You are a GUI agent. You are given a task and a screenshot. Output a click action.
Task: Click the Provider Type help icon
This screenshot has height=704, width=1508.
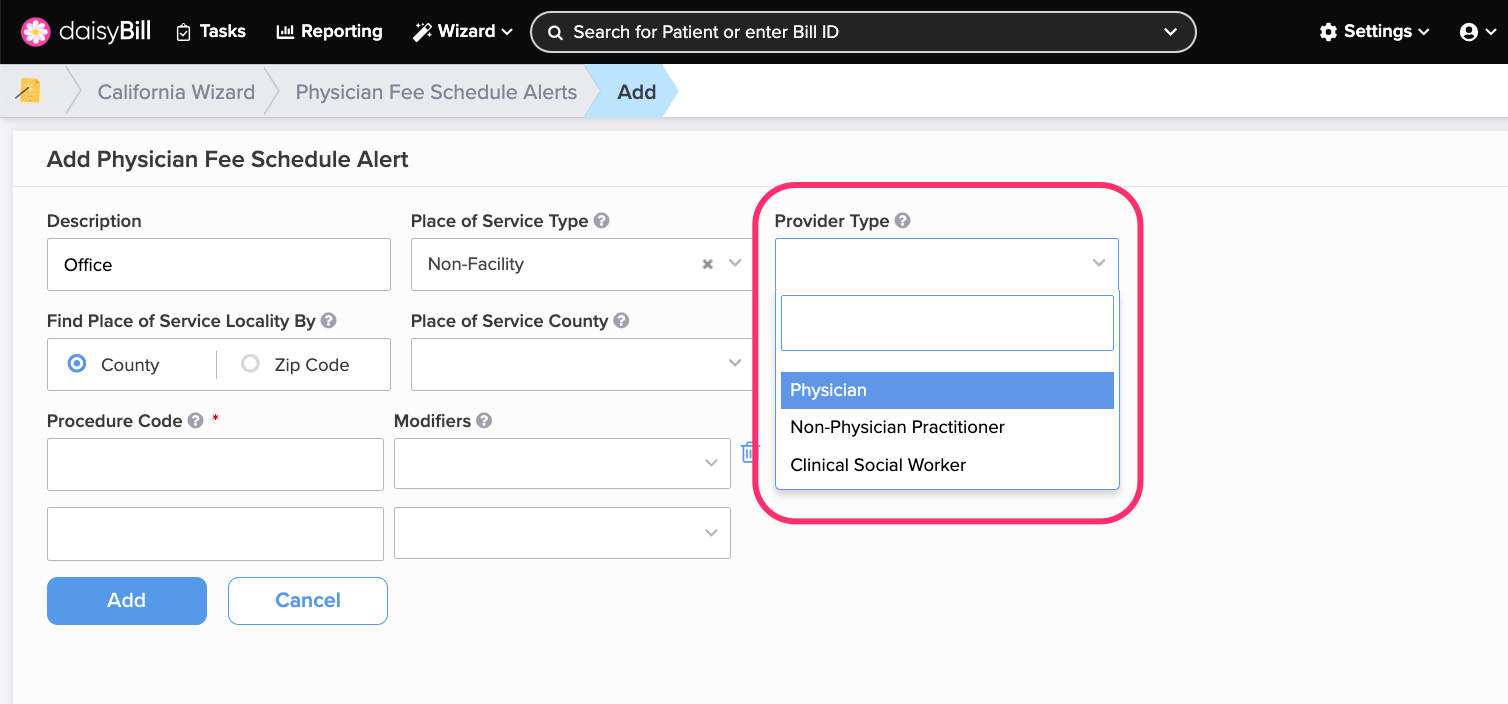coord(902,221)
